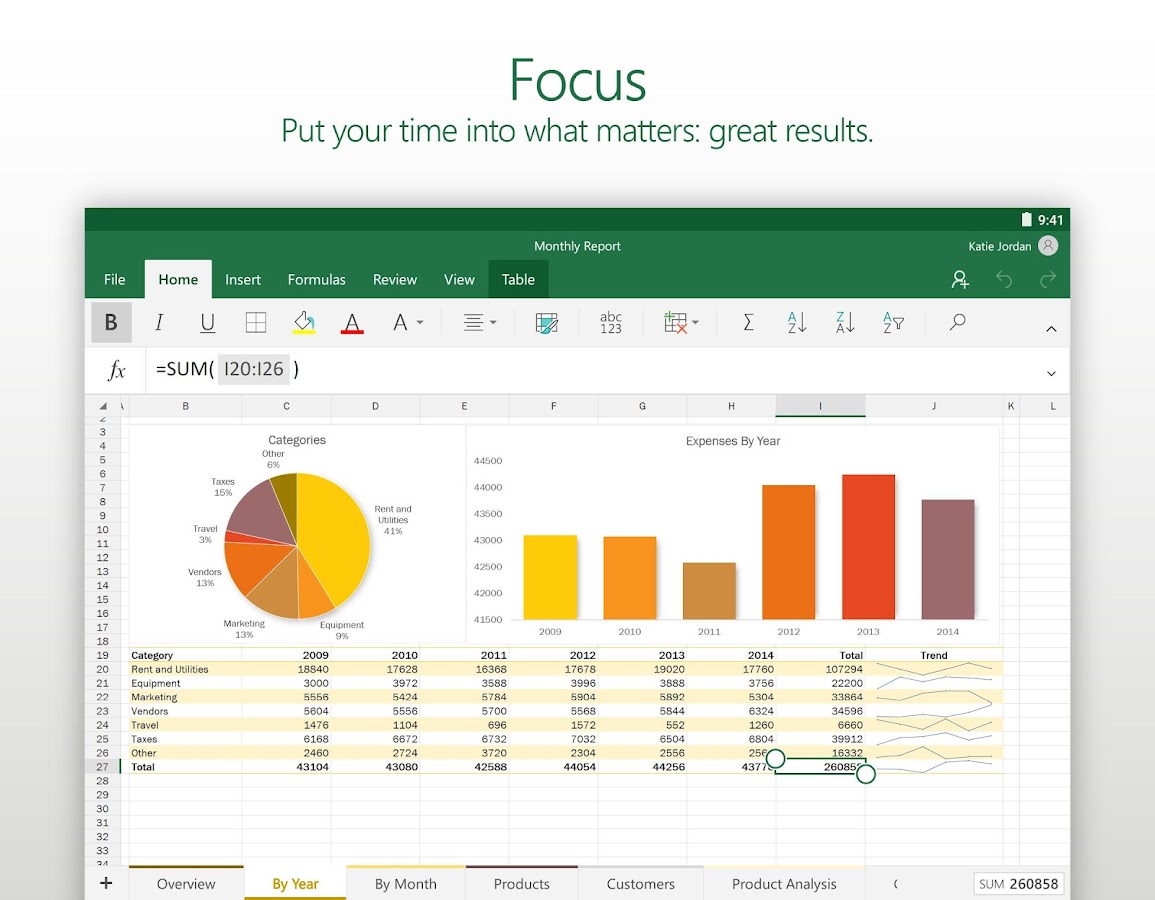Open sort and filter icon
This screenshot has height=900, width=1155.
[893, 323]
